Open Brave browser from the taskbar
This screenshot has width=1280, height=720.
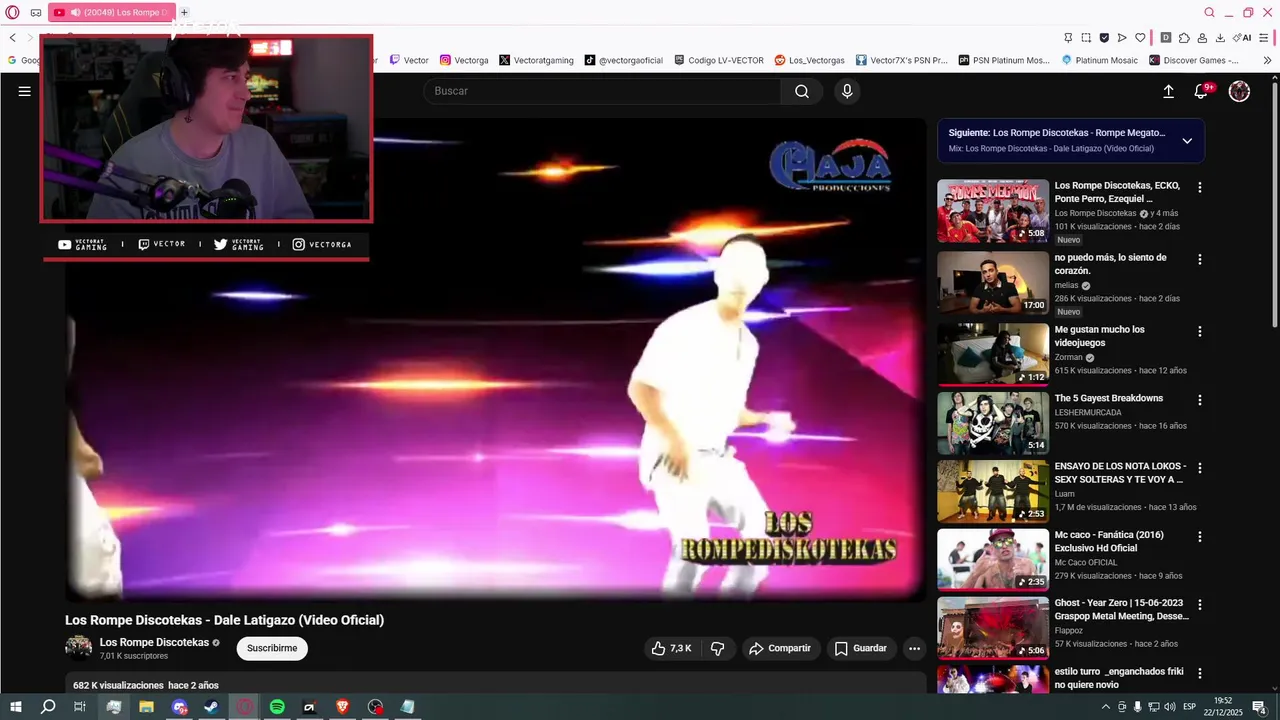tap(342, 707)
